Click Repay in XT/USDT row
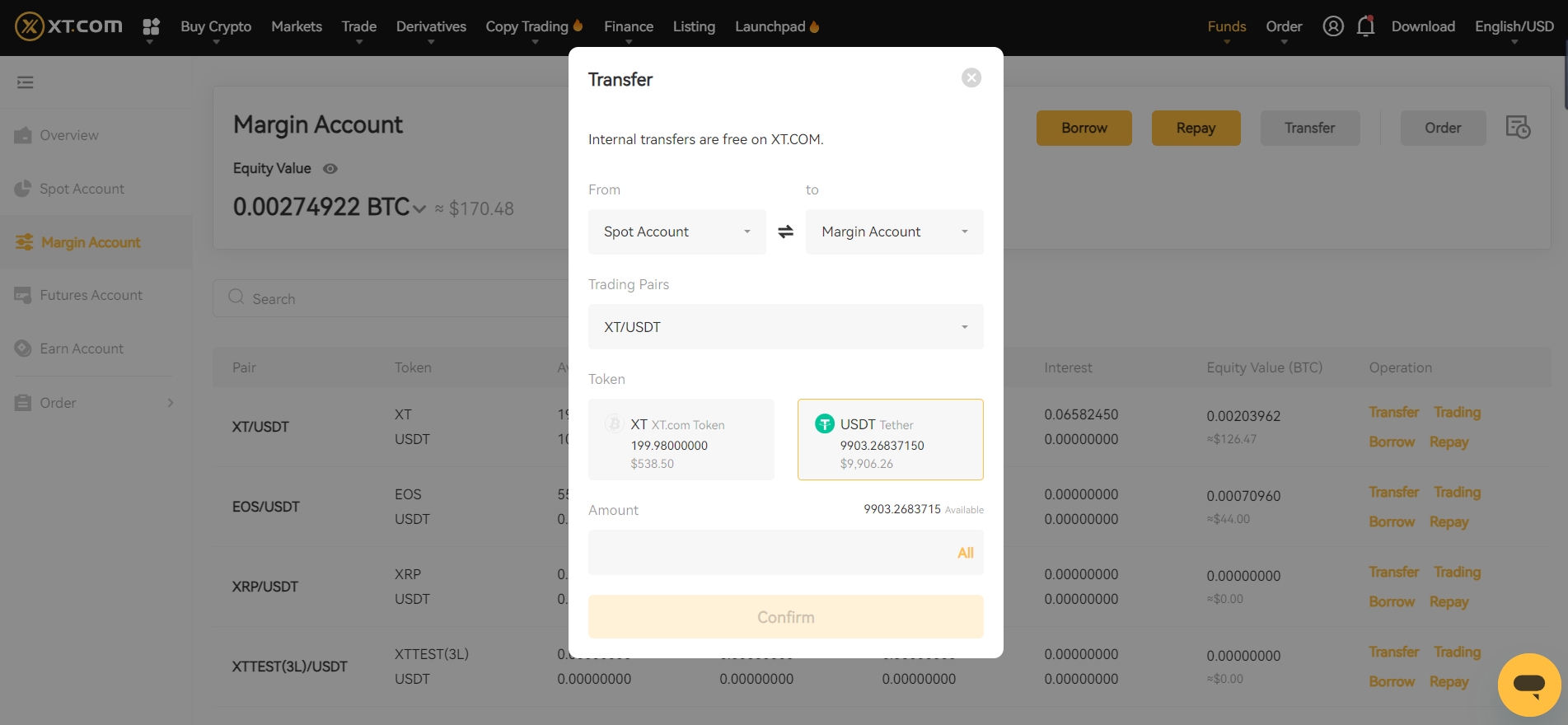The image size is (1568, 725). (1449, 442)
